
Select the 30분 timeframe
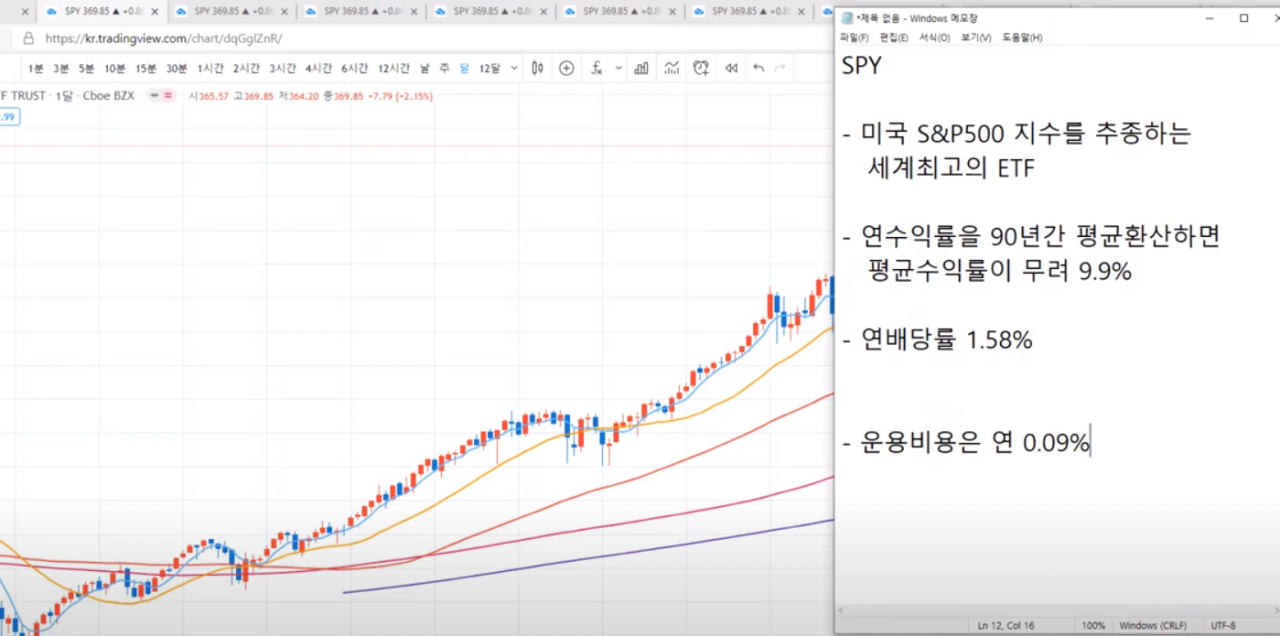tap(177, 68)
